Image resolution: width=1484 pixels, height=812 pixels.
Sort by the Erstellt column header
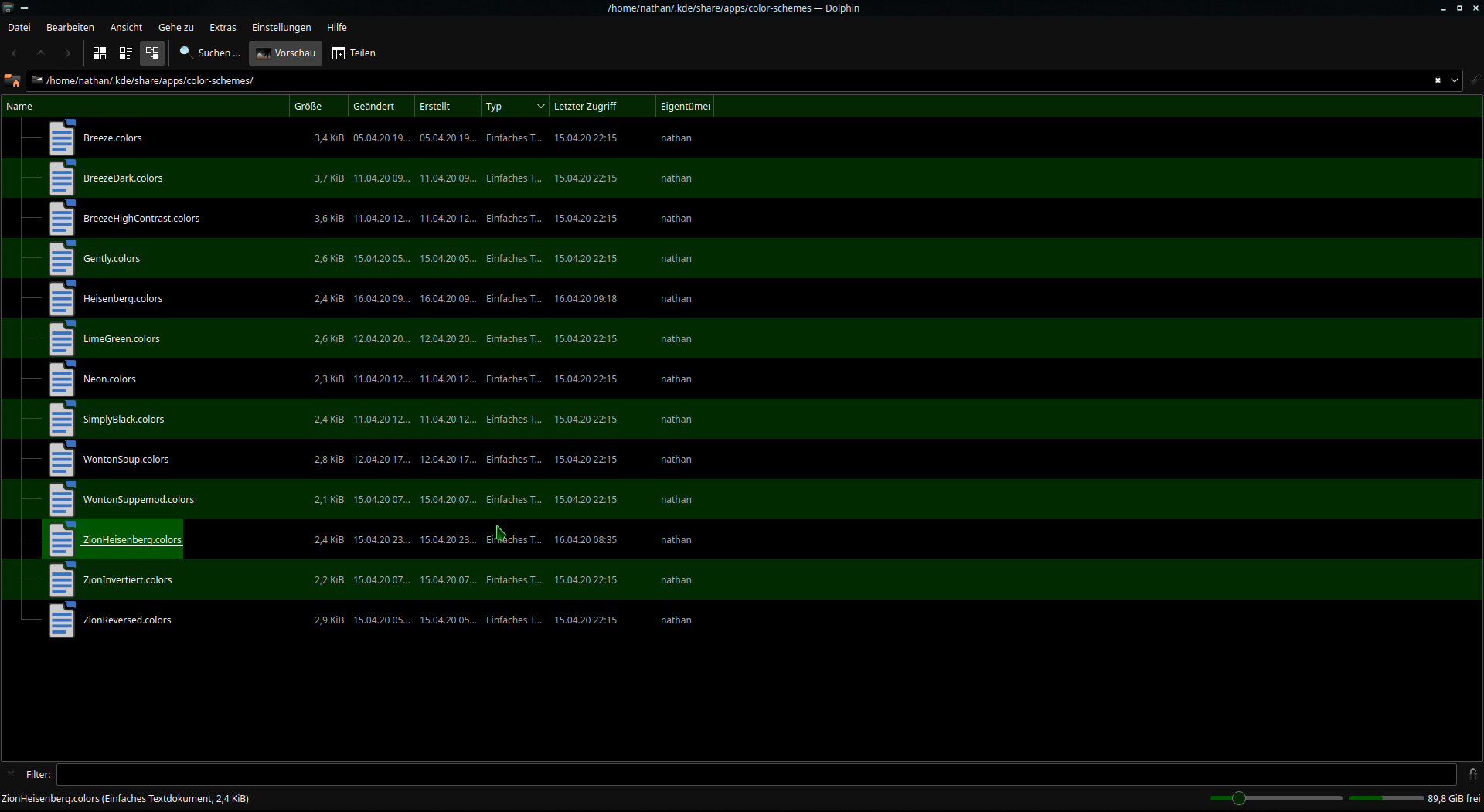(x=448, y=107)
